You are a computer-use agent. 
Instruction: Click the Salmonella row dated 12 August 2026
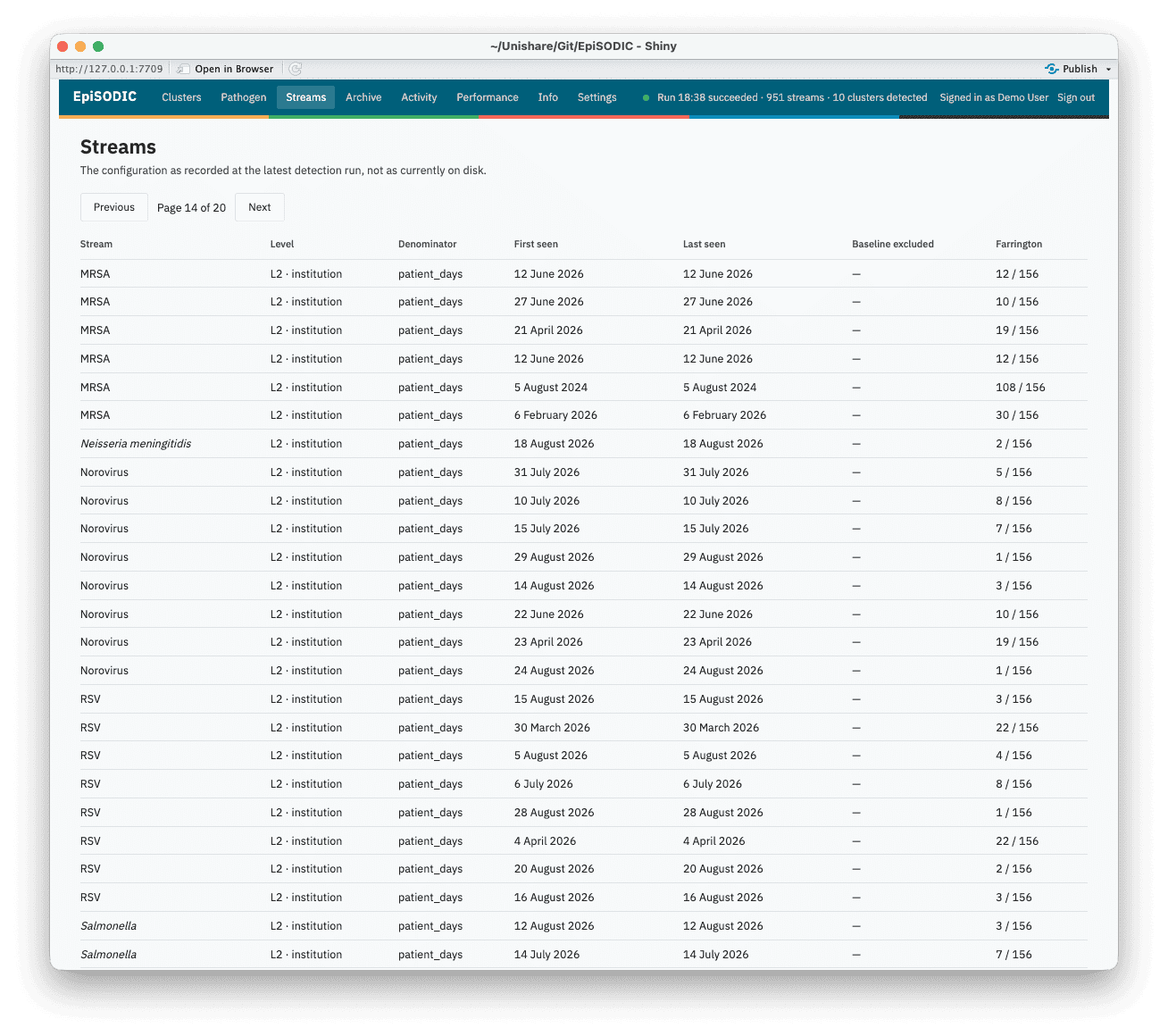(584, 926)
